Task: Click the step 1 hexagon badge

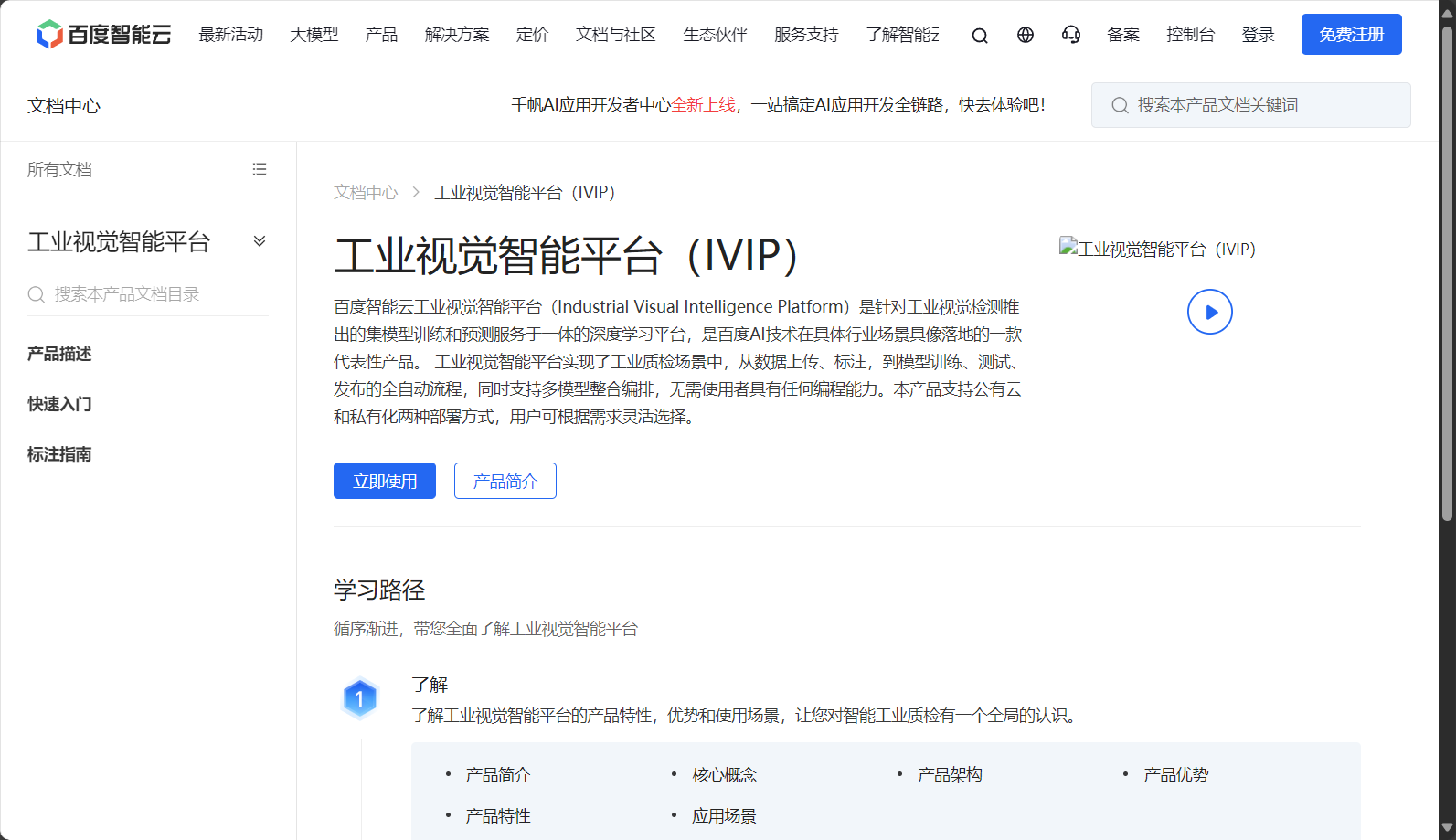Action: (x=359, y=699)
